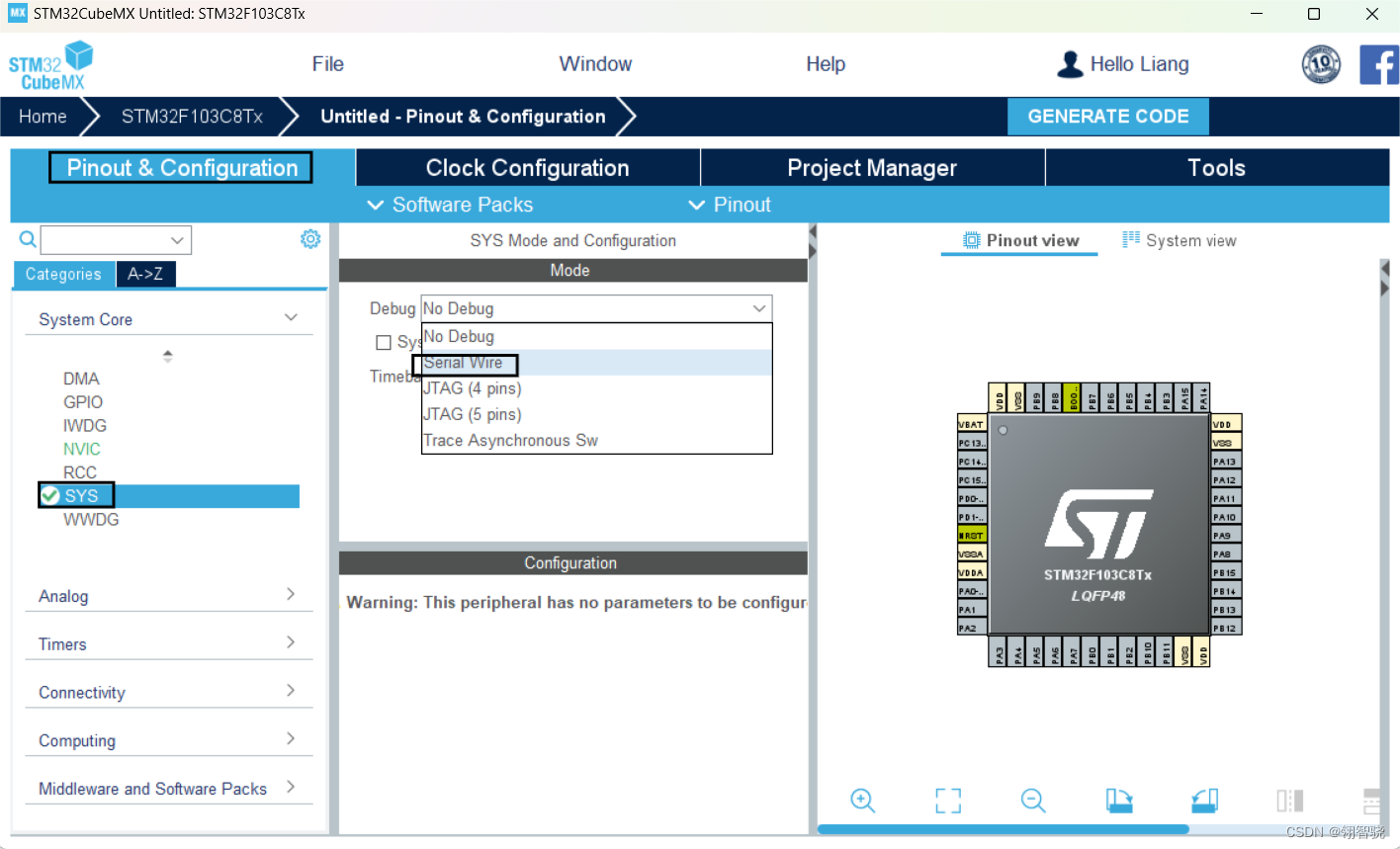Zoom in on the pinout view
Image resolution: width=1400 pixels, height=849 pixels.
click(x=863, y=801)
